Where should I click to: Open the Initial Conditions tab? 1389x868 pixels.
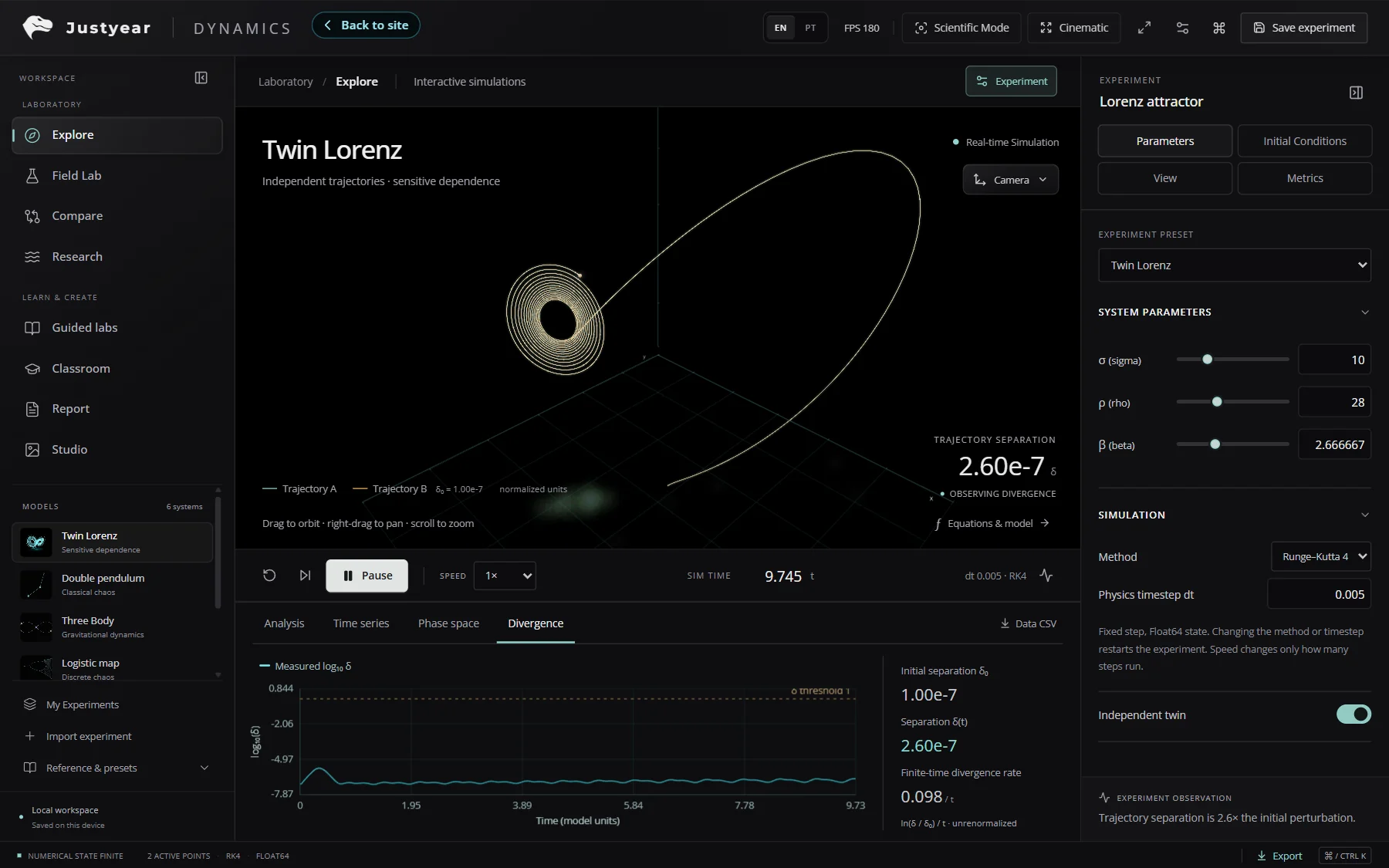click(x=1304, y=141)
